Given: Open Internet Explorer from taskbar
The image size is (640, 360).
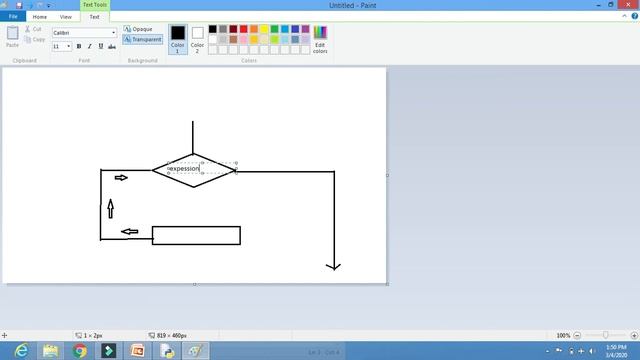Looking at the screenshot, I should coord(21,351).
